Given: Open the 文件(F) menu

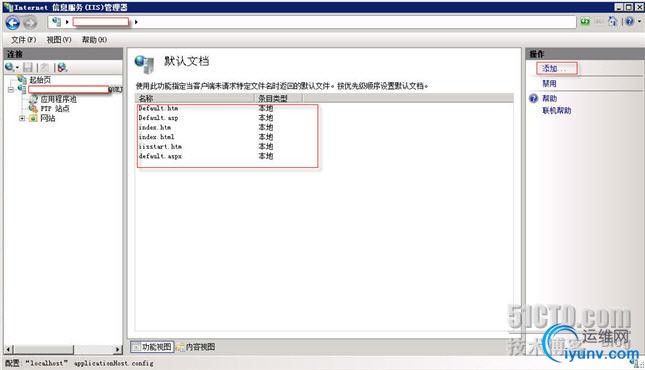Looking at the screenshot, I should click(23, 40).
